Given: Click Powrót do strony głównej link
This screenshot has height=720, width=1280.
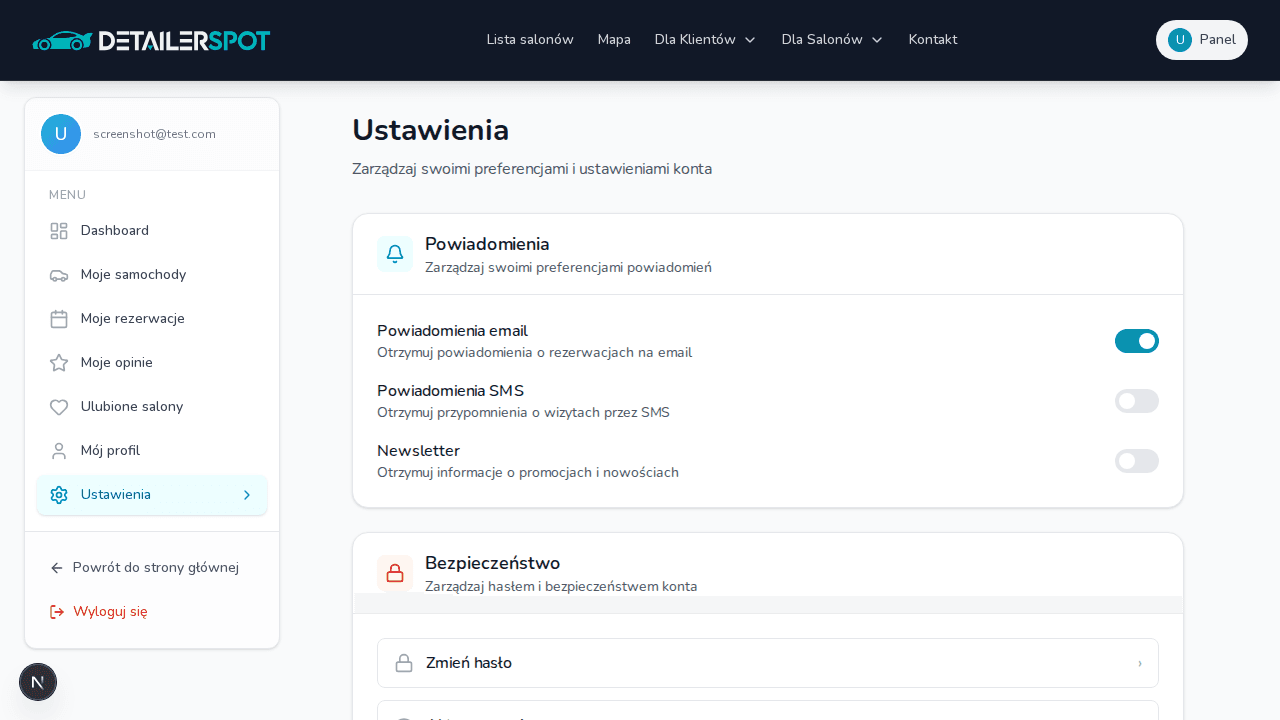Looking at the screenshot, I should (x=144, y=567).
